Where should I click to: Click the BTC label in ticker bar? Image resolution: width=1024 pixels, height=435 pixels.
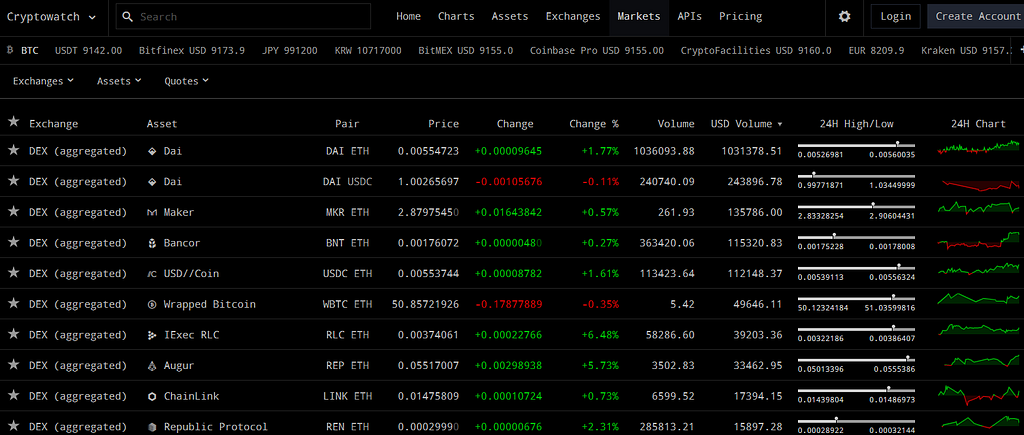point(29,50)
